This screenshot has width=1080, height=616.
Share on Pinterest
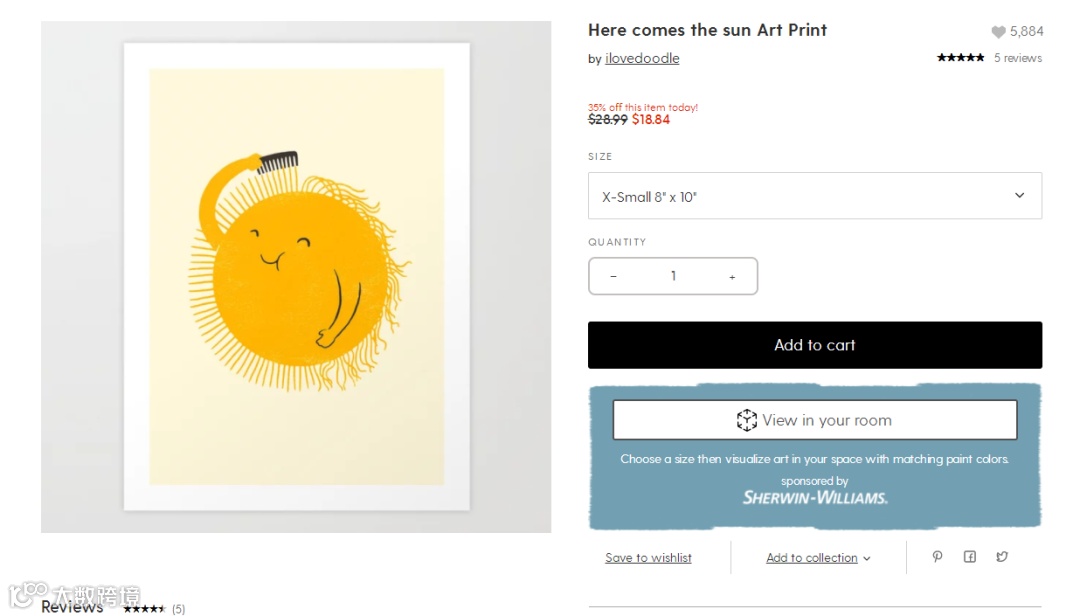click(x=937, y=557)
